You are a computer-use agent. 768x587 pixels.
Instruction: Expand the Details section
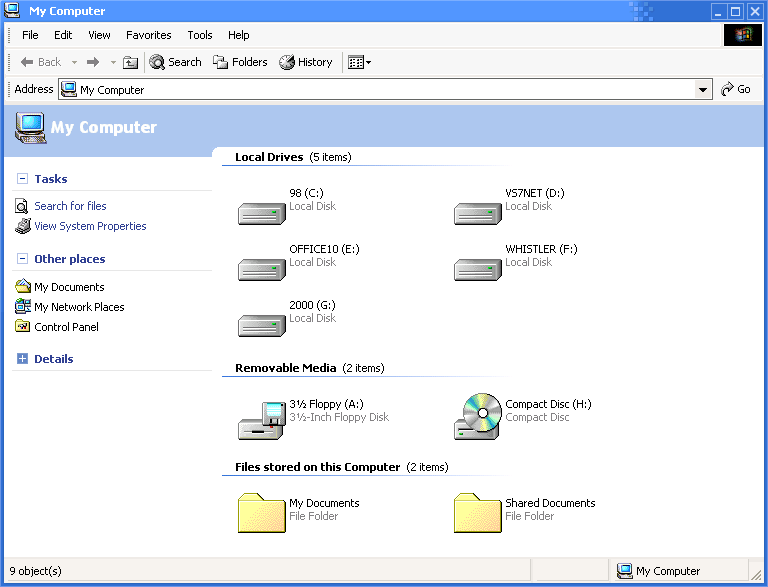22,359
